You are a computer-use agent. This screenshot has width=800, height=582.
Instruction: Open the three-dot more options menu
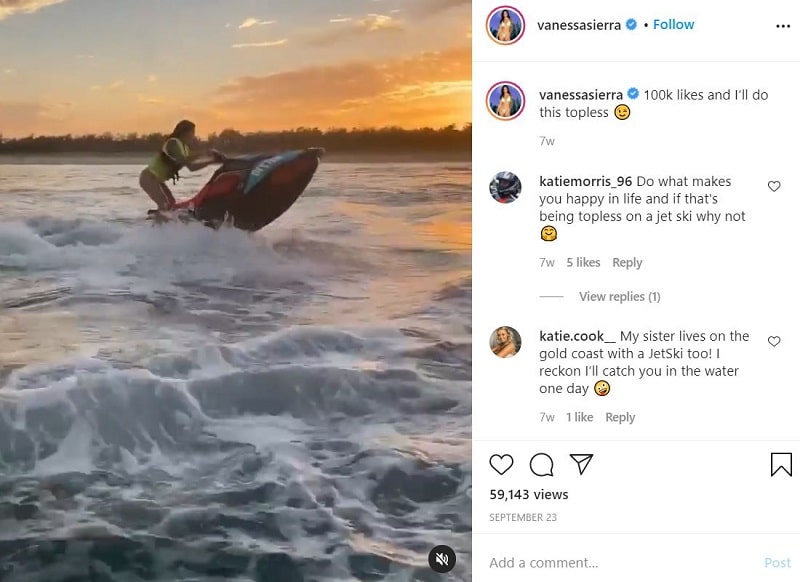click(783, 26)
